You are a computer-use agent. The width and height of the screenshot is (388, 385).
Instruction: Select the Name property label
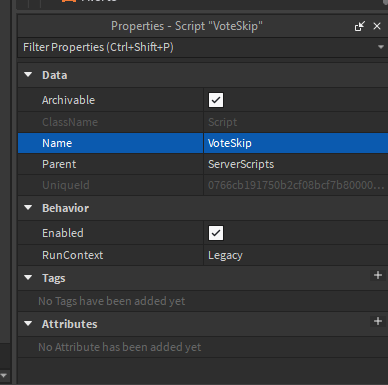point(57,143)
